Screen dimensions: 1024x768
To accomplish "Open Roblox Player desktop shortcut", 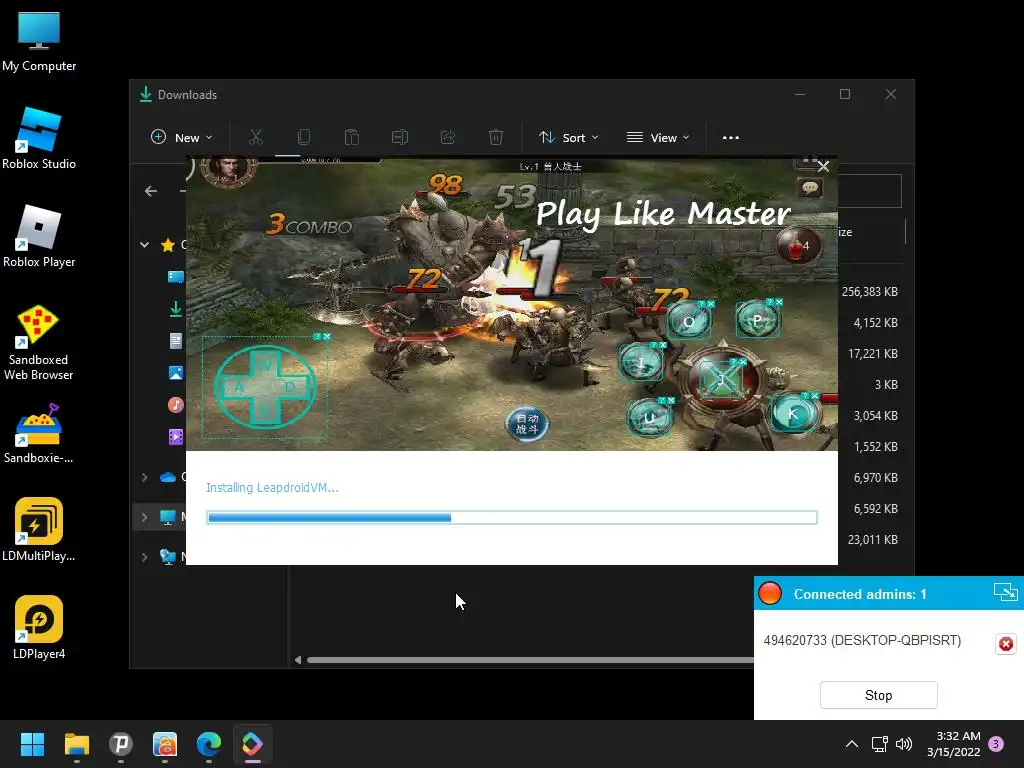I will 39,236.
